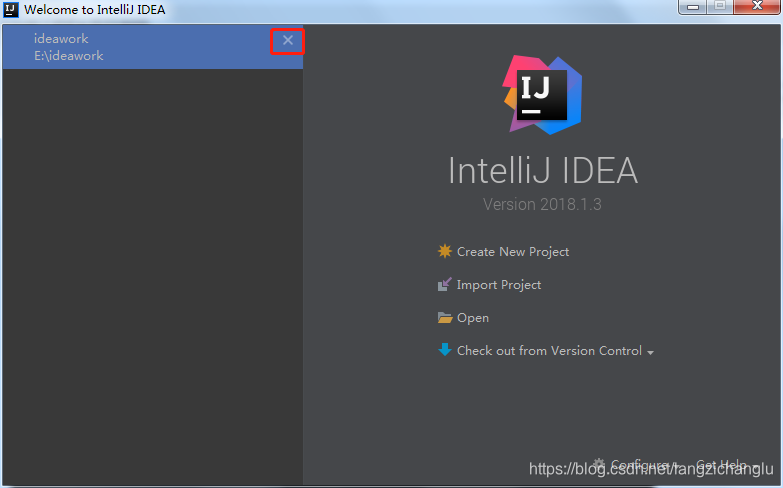
Task: Click the Version 2018.1.3 text
Action: (542, 204)
